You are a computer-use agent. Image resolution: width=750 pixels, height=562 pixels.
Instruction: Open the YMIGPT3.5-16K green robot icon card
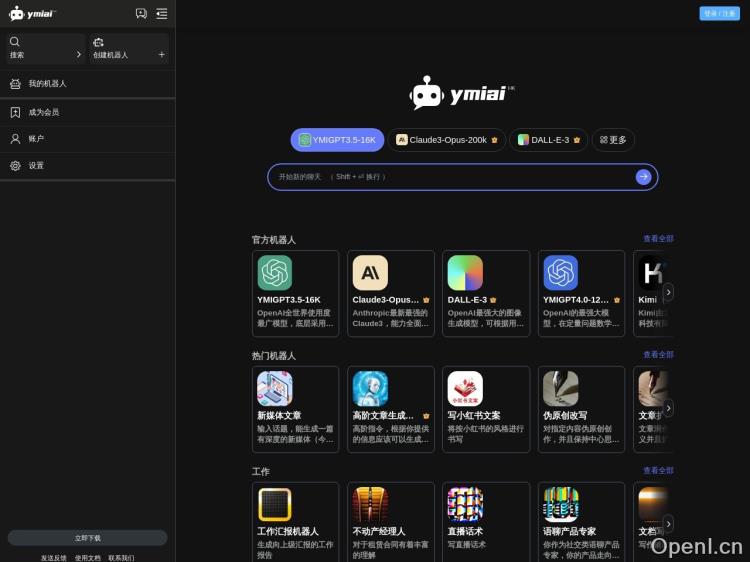pos(275,273)
